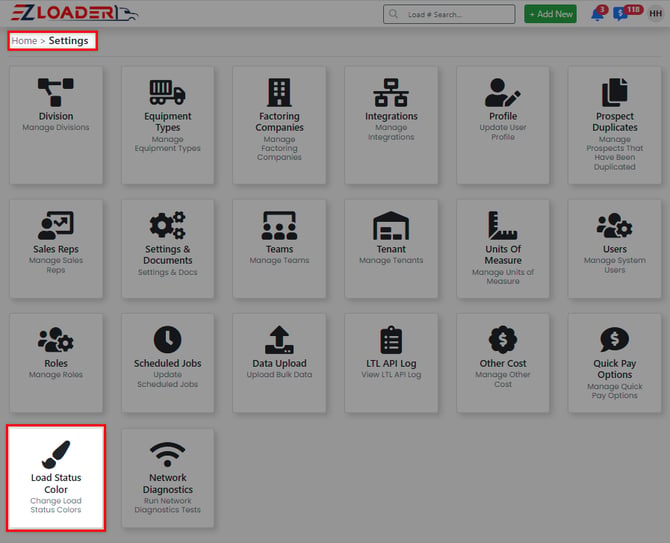
Task: Open Factoring Companies building icon
Action: (279, 92)
